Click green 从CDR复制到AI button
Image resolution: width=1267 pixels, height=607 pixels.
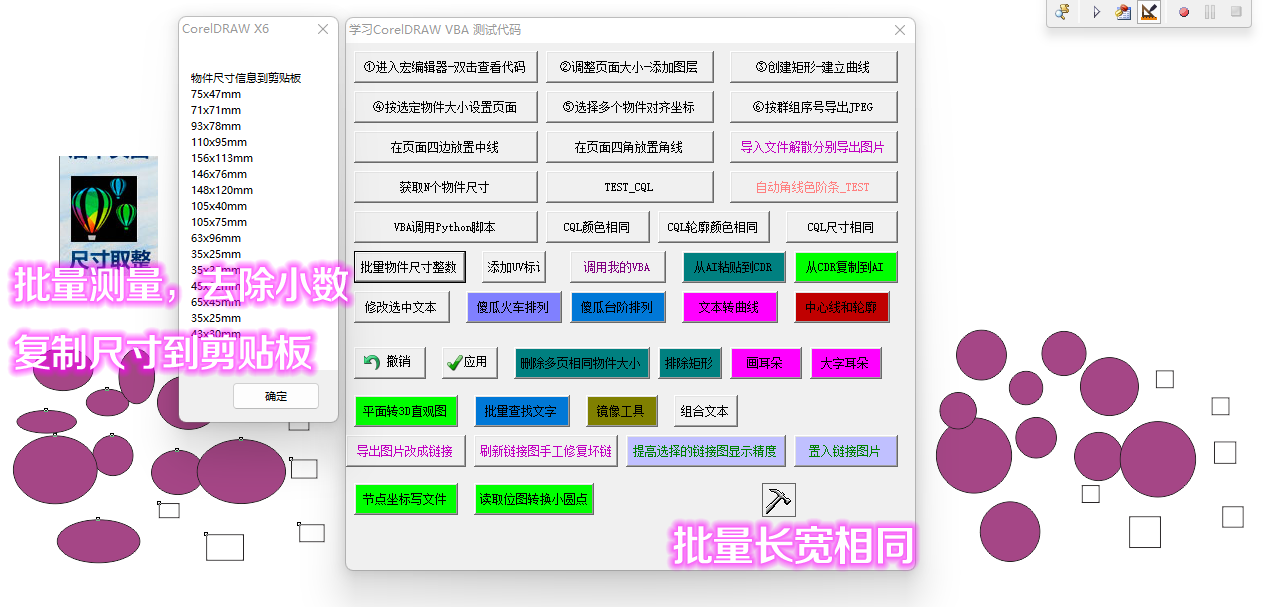coord(846,267)
